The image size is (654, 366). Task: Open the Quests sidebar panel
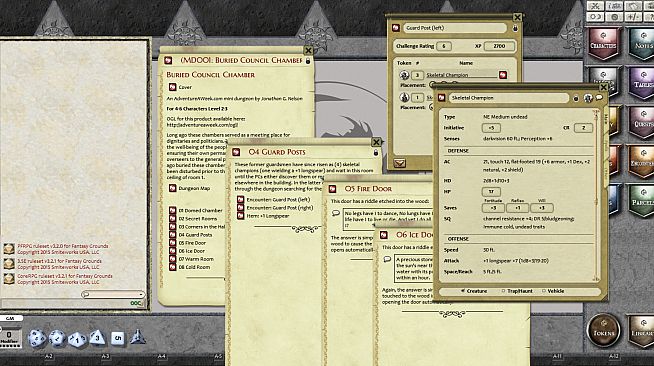click(x=642, y=123)
